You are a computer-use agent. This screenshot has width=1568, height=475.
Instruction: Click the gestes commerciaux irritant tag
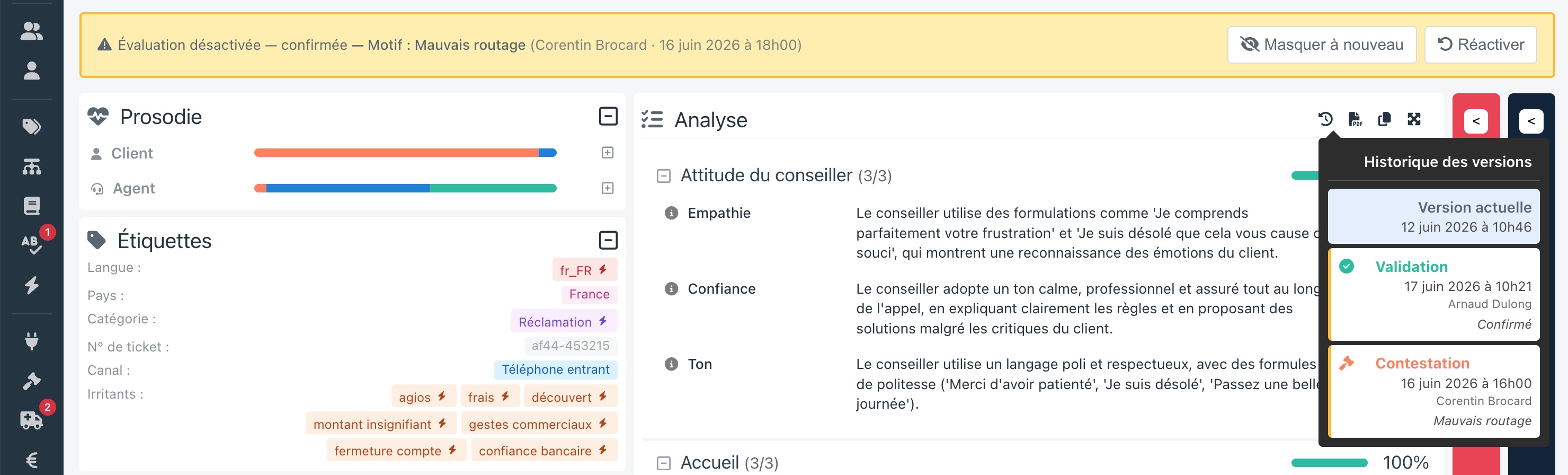click(539, 424)
